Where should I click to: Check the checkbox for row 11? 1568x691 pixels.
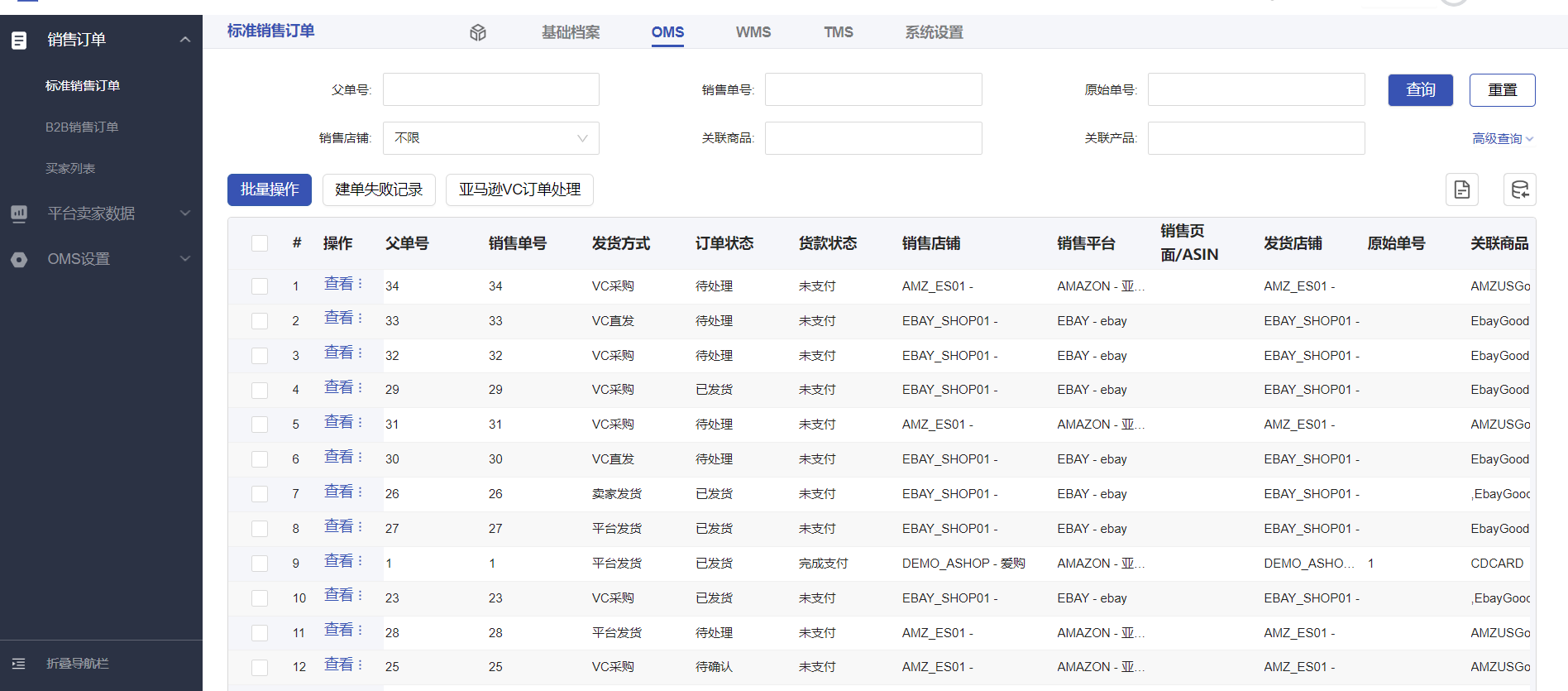click(260, 633)
